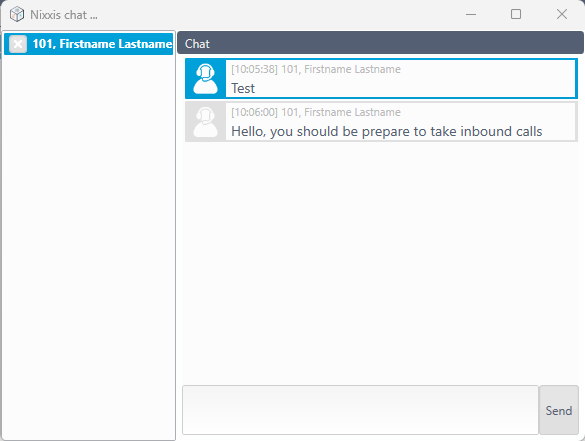585x441 pixels.
Task: Click the gray agent headset avatar icon
Action: click(x=206, y=122)
